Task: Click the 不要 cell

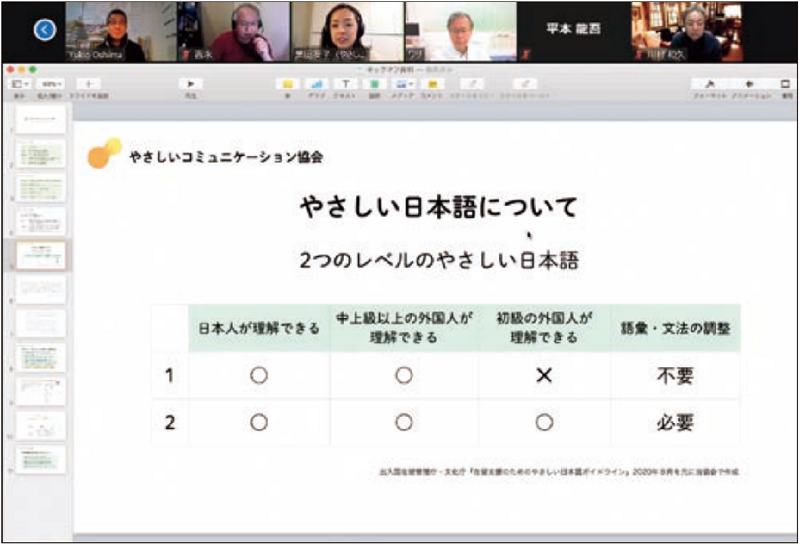Action: (675, 376)
